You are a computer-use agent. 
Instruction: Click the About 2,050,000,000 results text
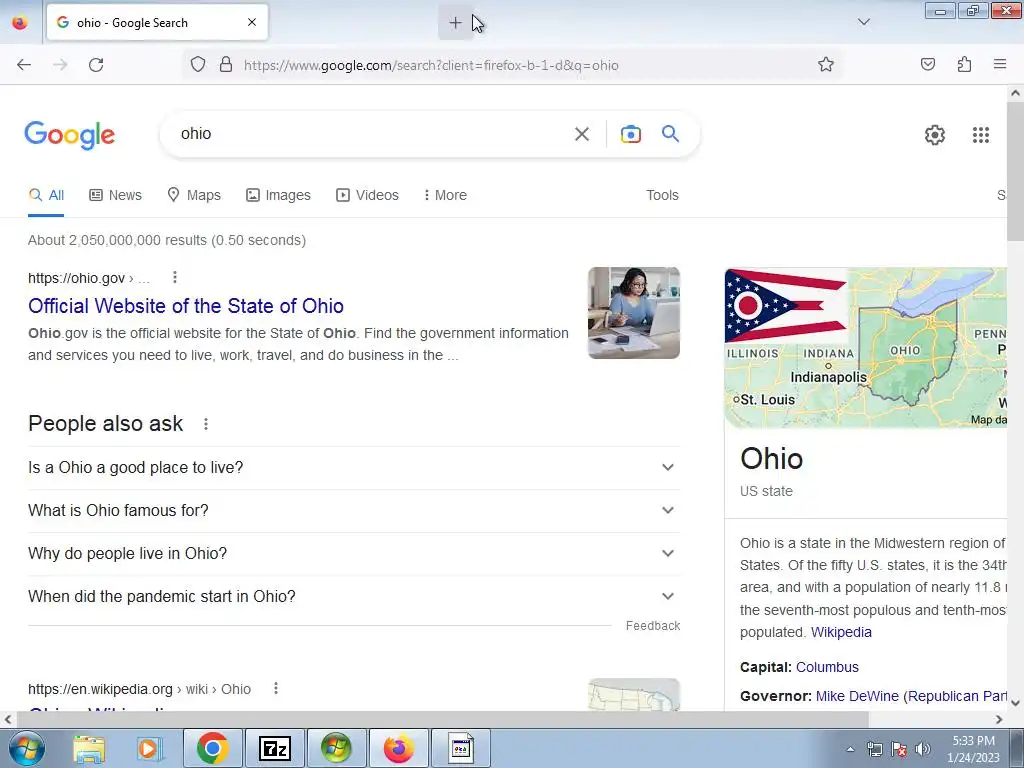[x=167, y=240]
